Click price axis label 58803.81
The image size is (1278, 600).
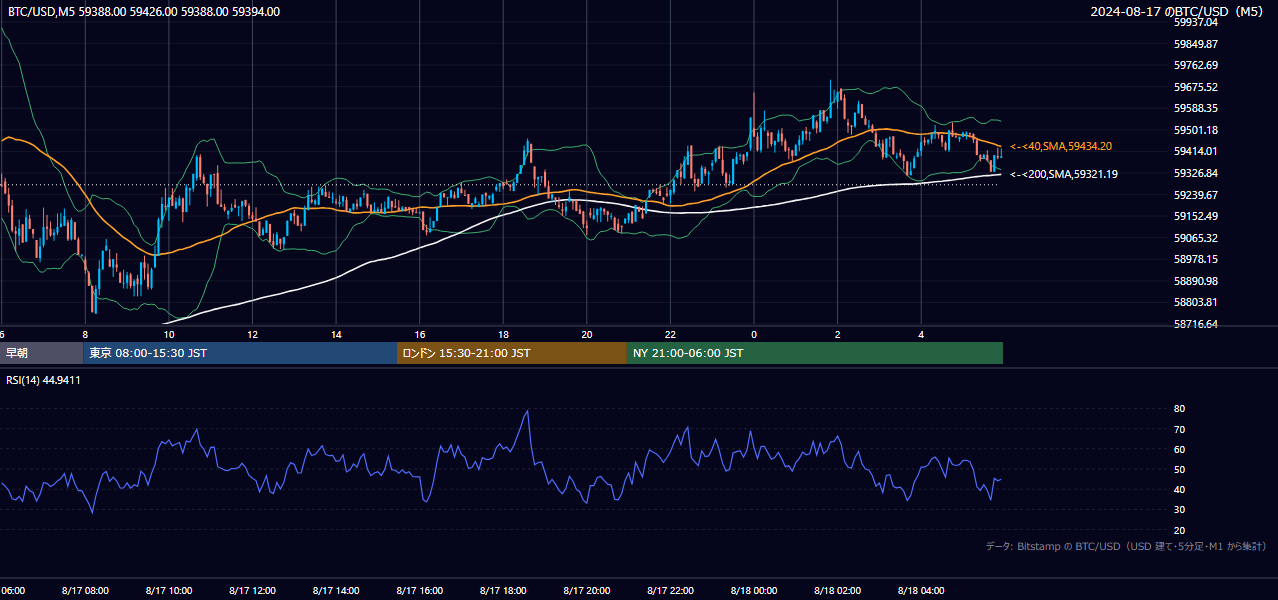coord(1196,302)
